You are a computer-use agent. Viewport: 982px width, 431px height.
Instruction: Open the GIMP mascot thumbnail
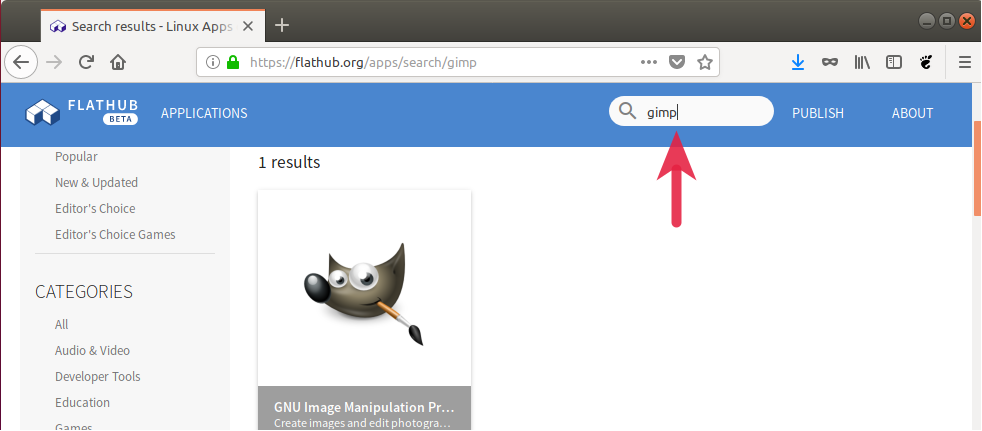click(364, 293)
